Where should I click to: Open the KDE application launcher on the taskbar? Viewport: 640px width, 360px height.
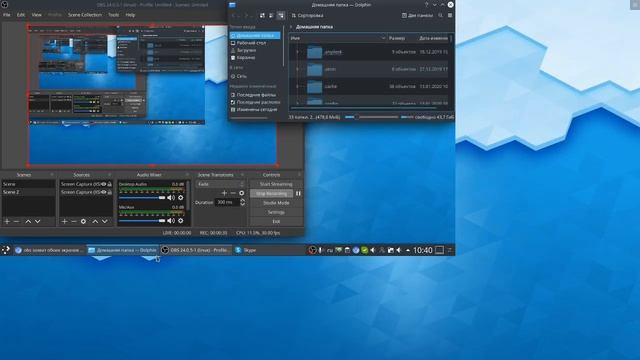(6, 250)
